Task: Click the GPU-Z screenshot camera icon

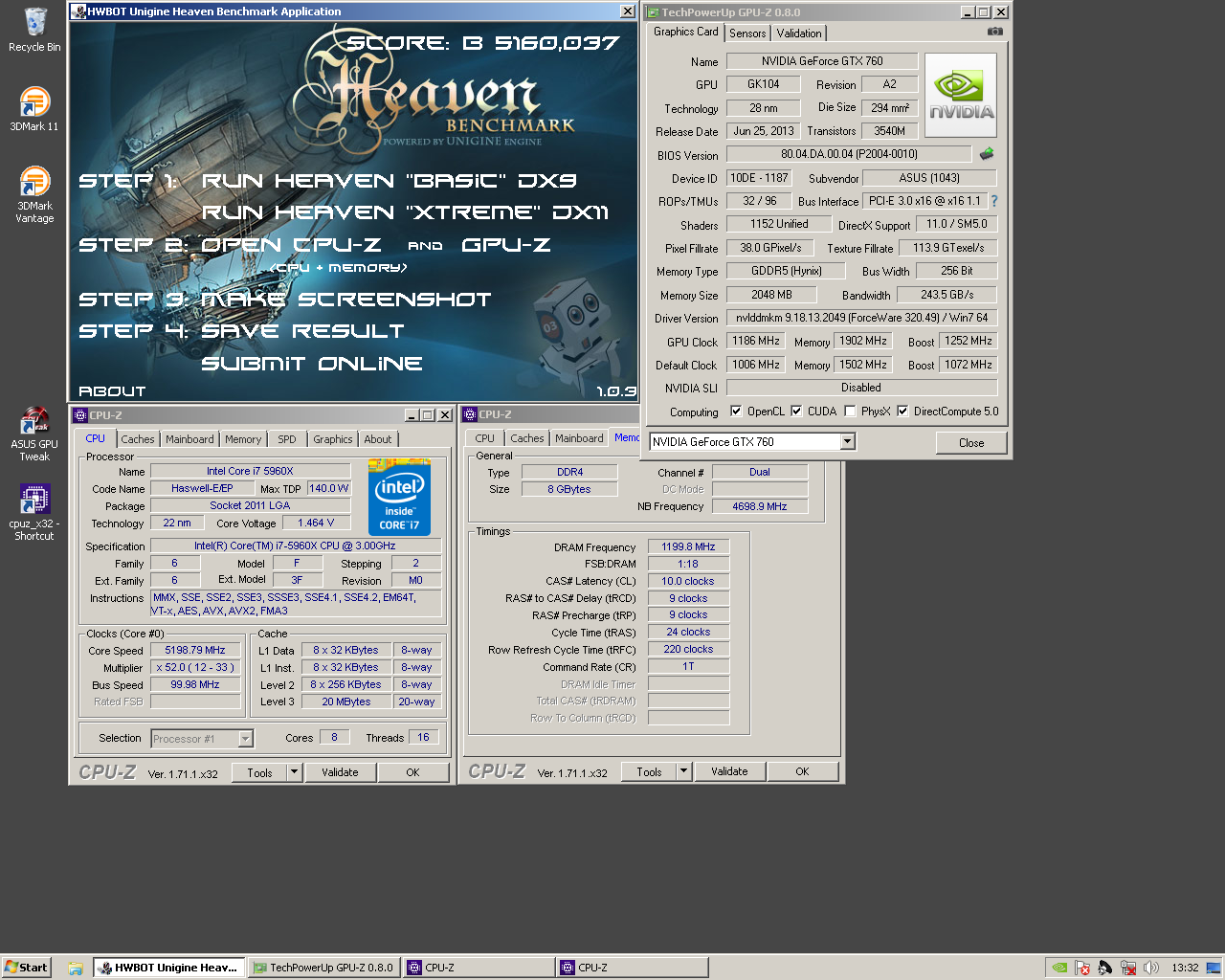Action: tap(995, 32)
